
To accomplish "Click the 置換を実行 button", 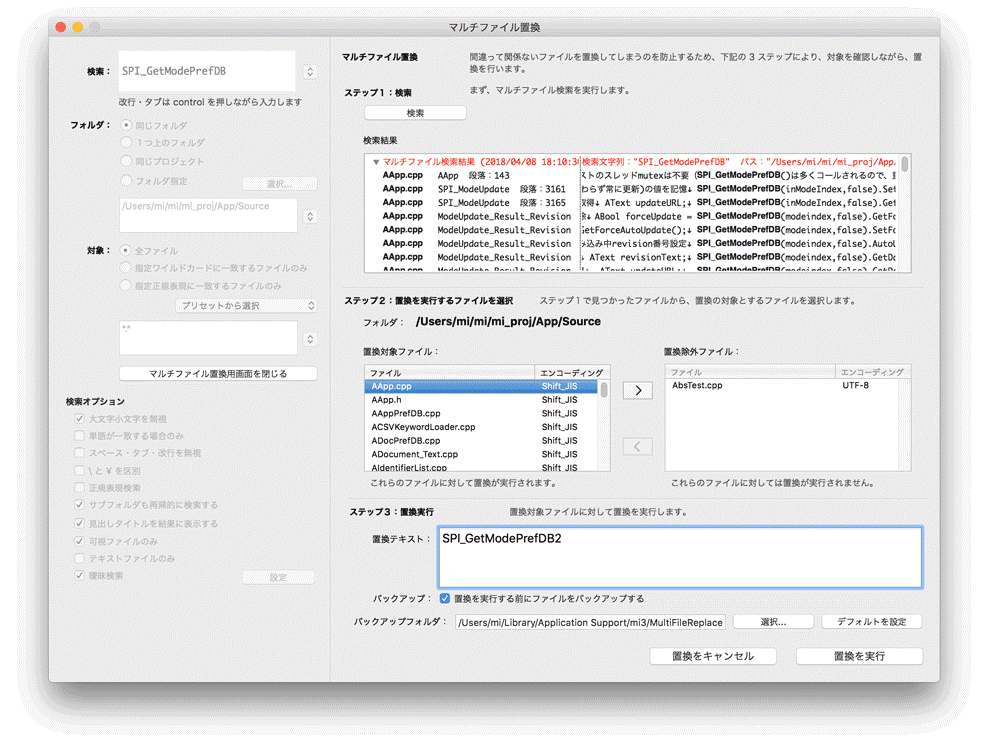I will tap(859, 656).
